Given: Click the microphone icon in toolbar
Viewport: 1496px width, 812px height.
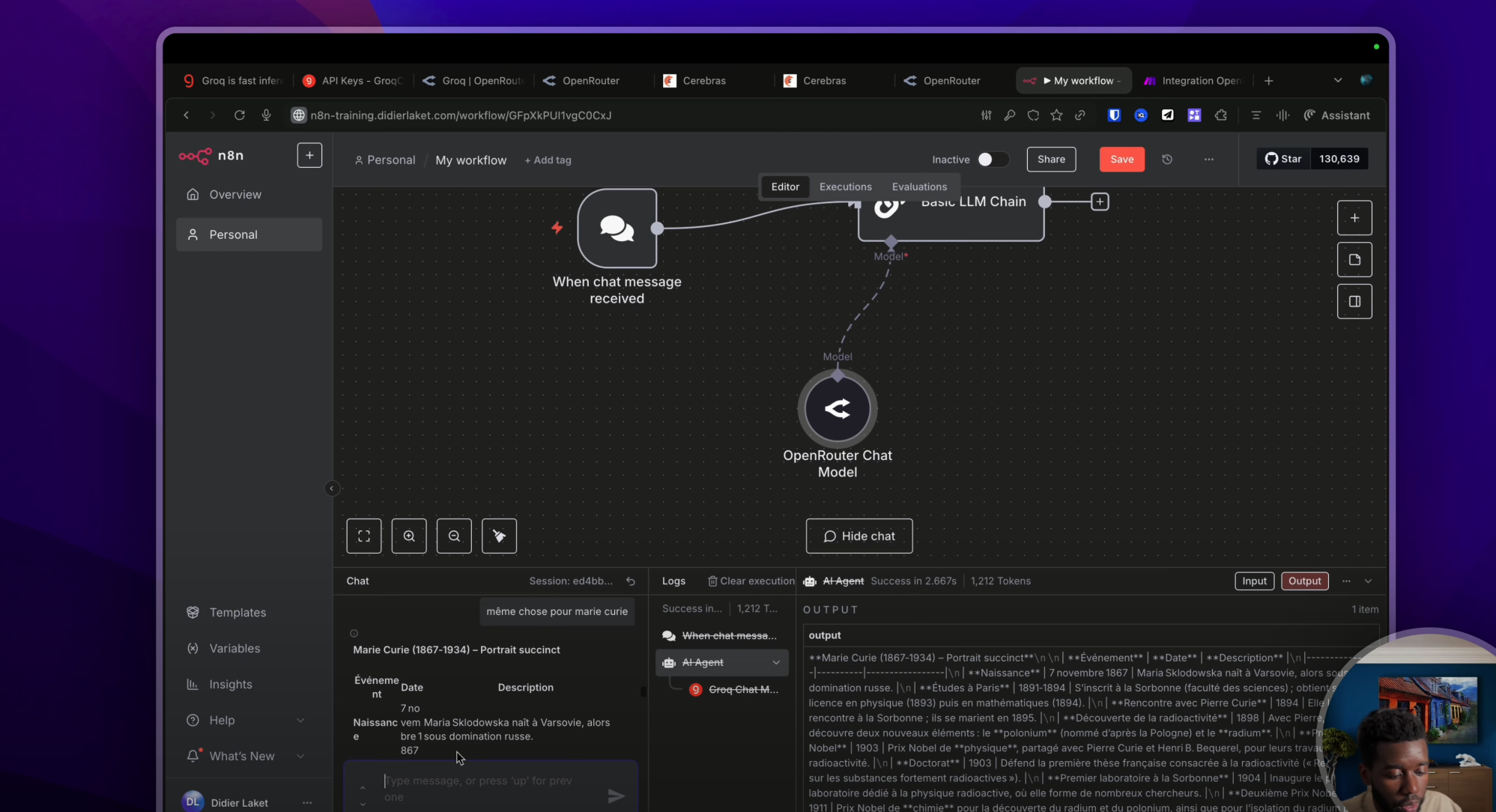Looking at the screenshot, I should tap(266, 115).
